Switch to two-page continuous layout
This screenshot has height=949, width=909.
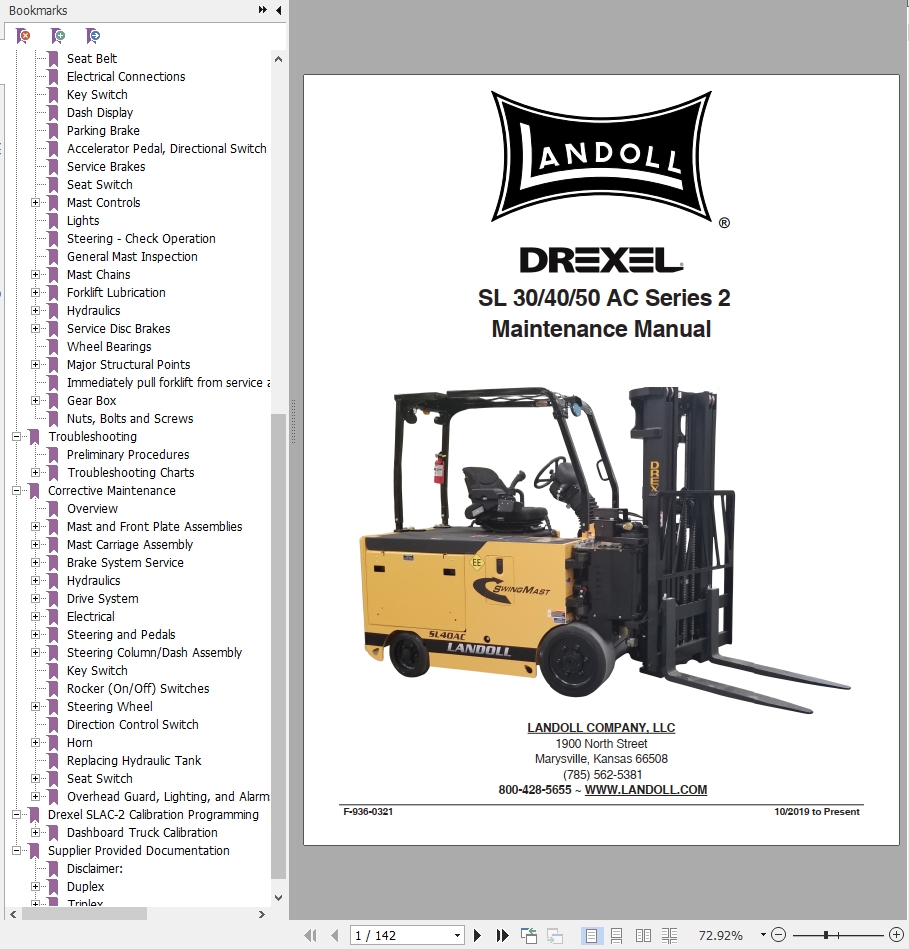(669, 936)
